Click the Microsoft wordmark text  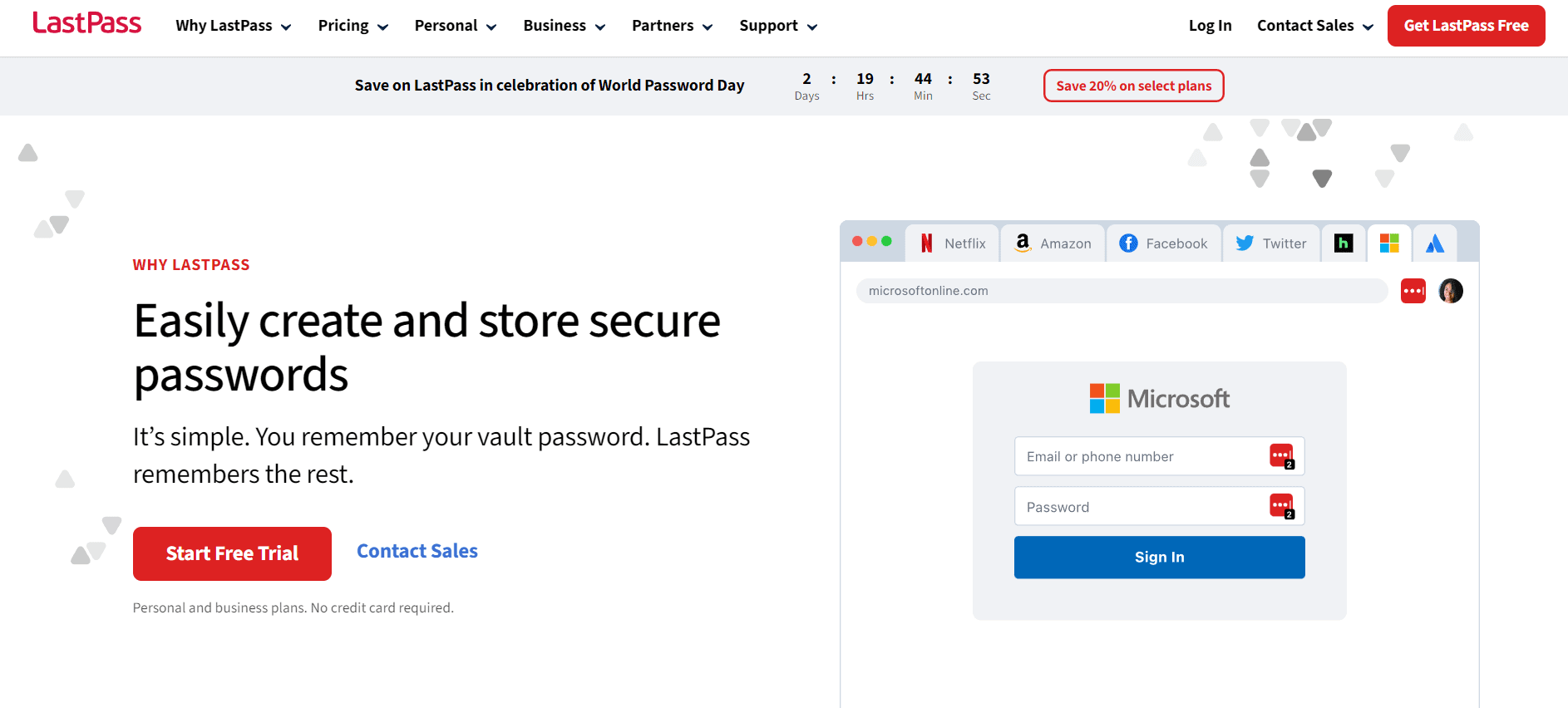tap(1179, 399)
